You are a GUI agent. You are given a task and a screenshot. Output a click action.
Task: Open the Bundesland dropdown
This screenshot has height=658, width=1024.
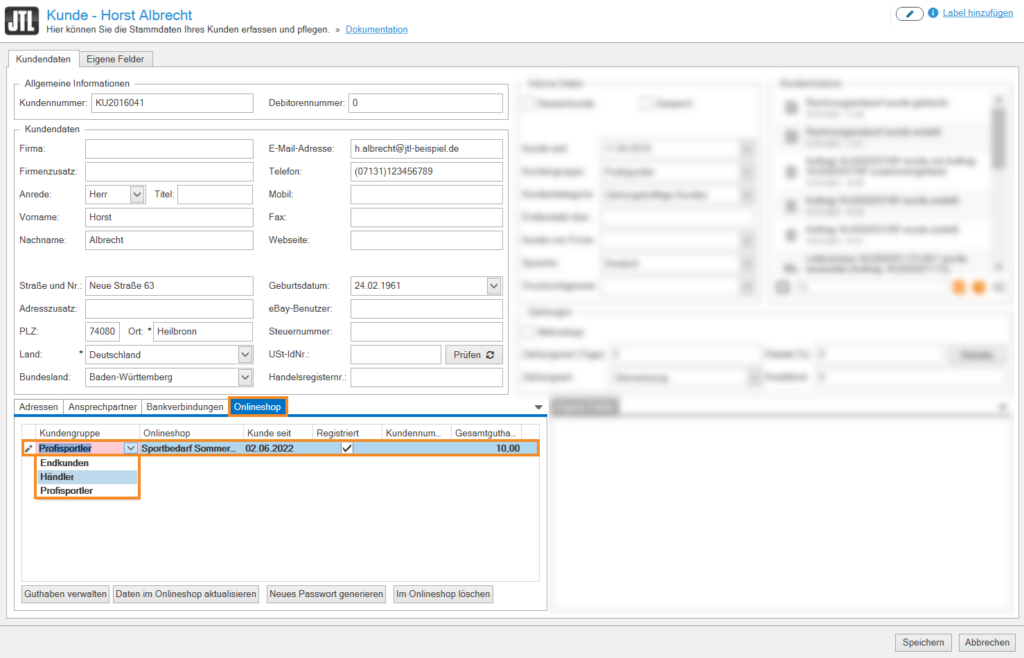[245, 377]
